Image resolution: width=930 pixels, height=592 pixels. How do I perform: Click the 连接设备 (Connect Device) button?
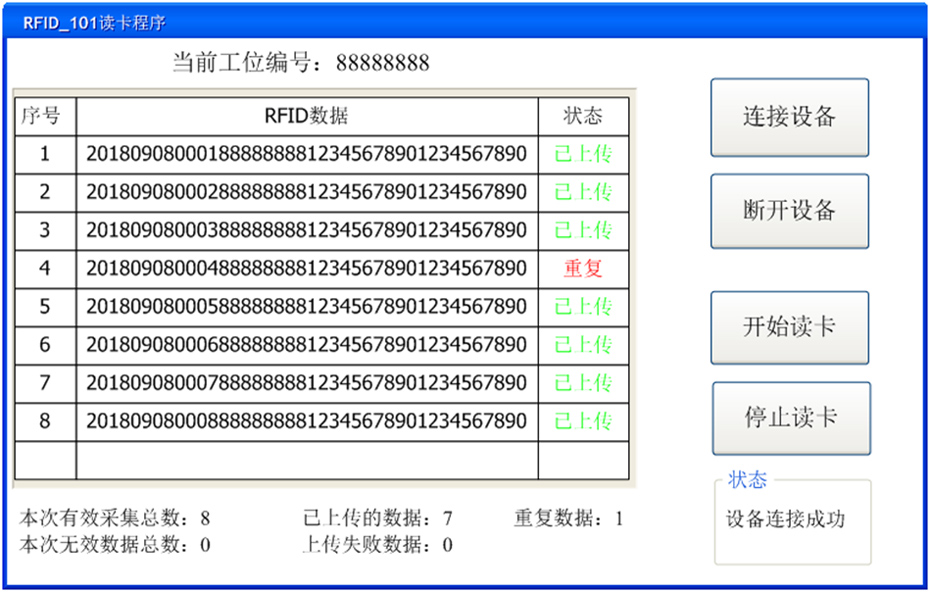tap(789, 116)
